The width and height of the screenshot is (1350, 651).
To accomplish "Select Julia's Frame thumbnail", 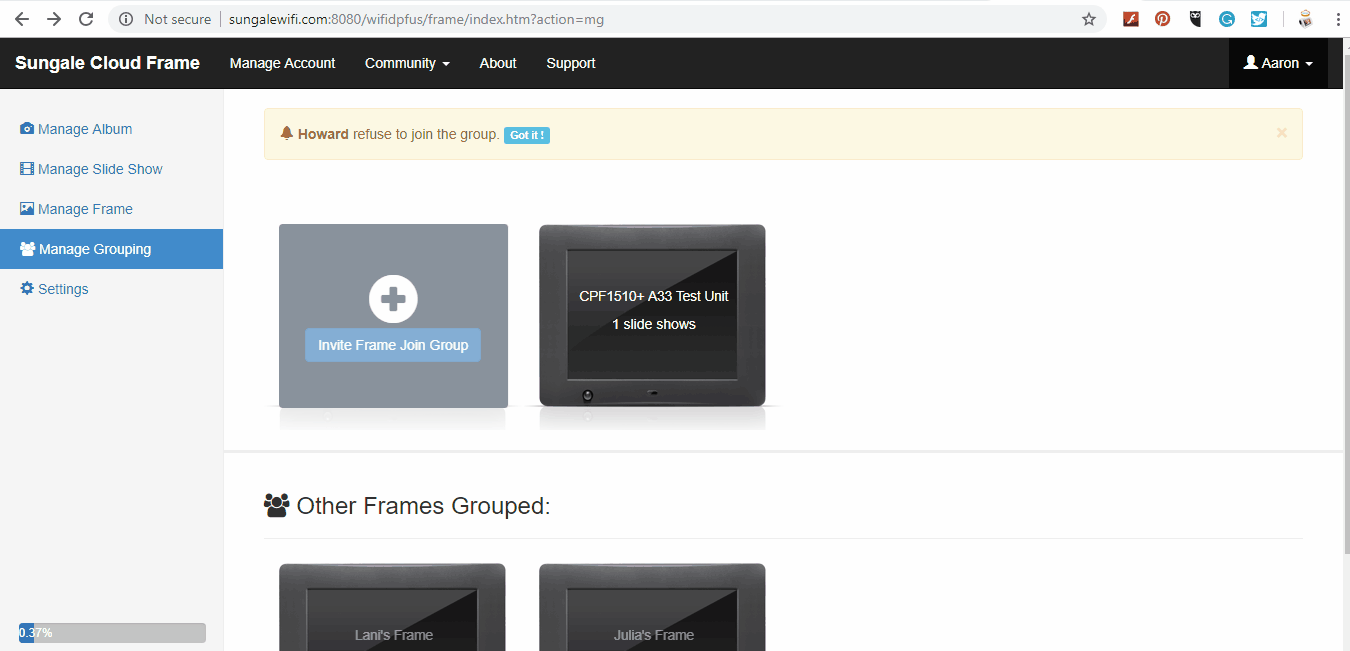I will click(x=653, y=607).
